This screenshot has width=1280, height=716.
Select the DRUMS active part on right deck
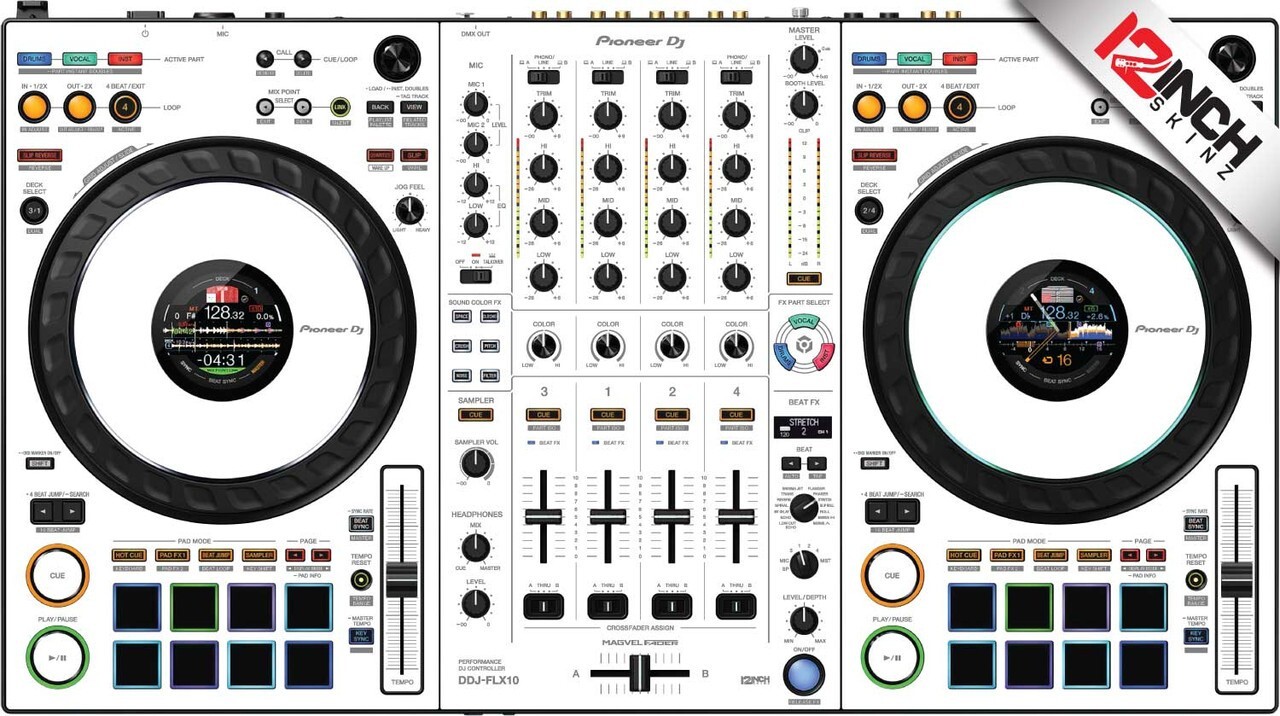869,59
